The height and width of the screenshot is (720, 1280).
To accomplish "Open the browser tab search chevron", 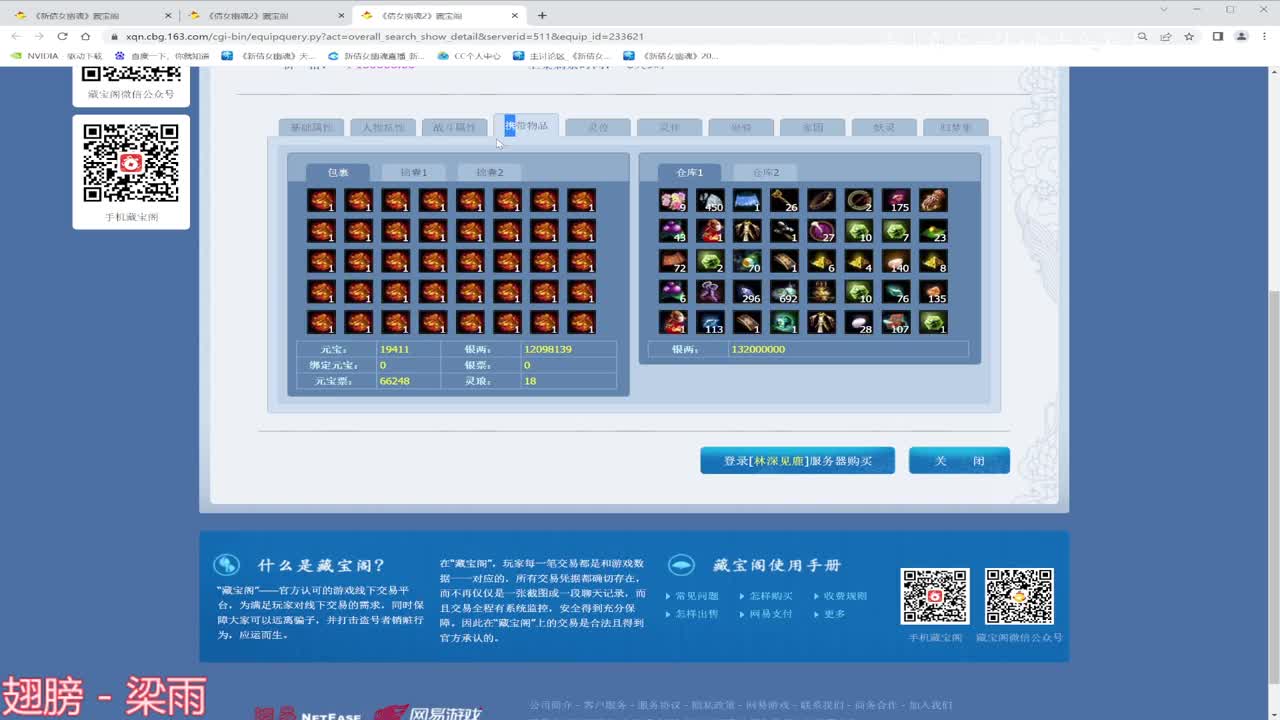I will (x=1164, y=8).
